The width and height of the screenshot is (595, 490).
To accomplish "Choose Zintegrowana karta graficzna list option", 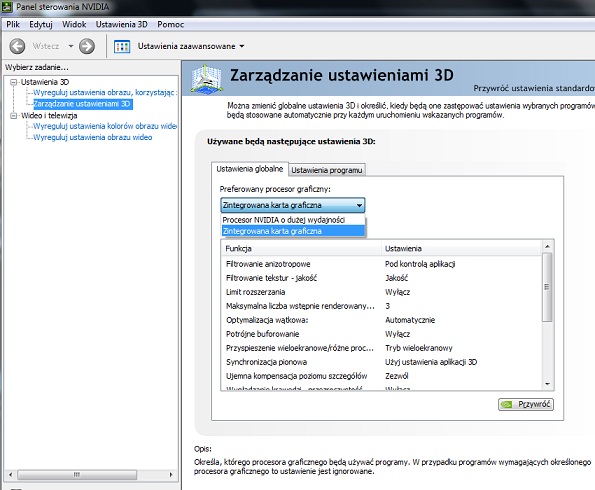I will click(293, 231).
